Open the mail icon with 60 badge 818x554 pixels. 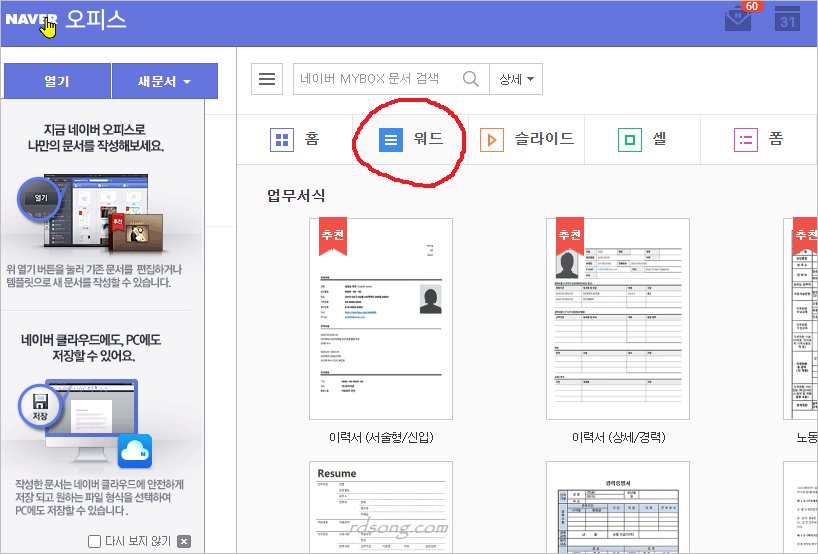click(739, 20)
